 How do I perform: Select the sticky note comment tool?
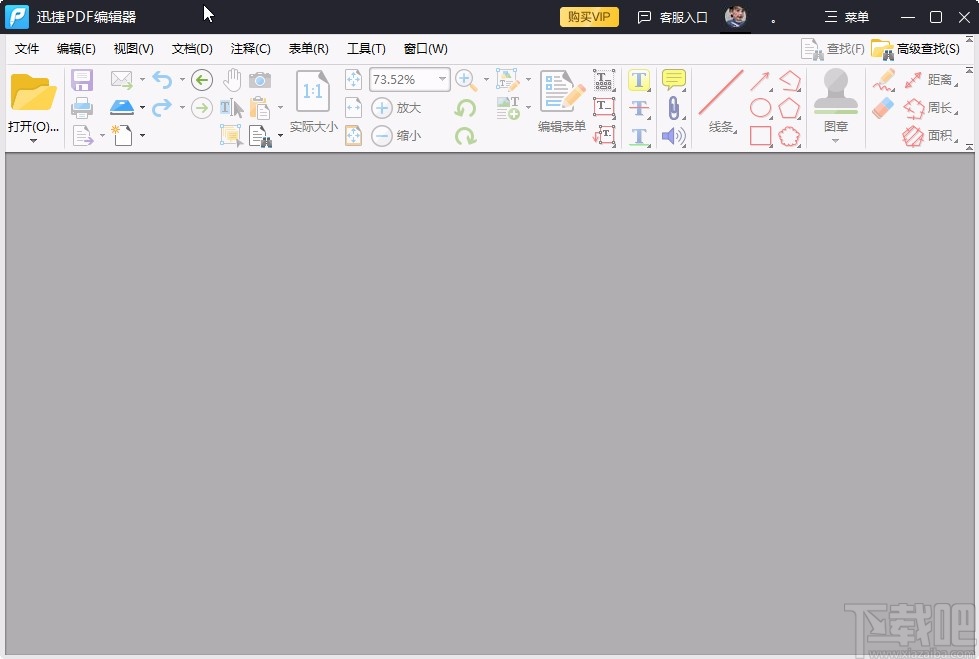[x=673, y=79]
